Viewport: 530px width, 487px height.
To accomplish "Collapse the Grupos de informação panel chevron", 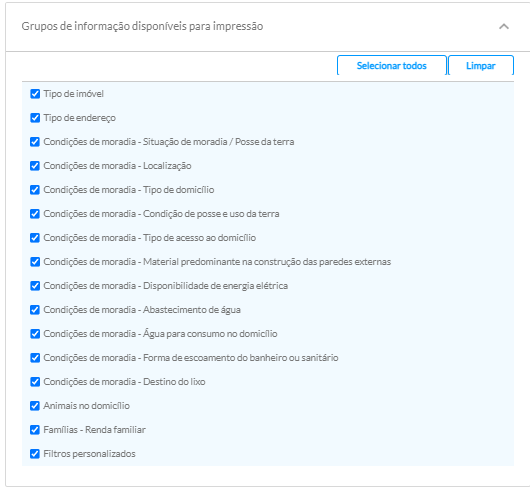I will pos(504,26).
